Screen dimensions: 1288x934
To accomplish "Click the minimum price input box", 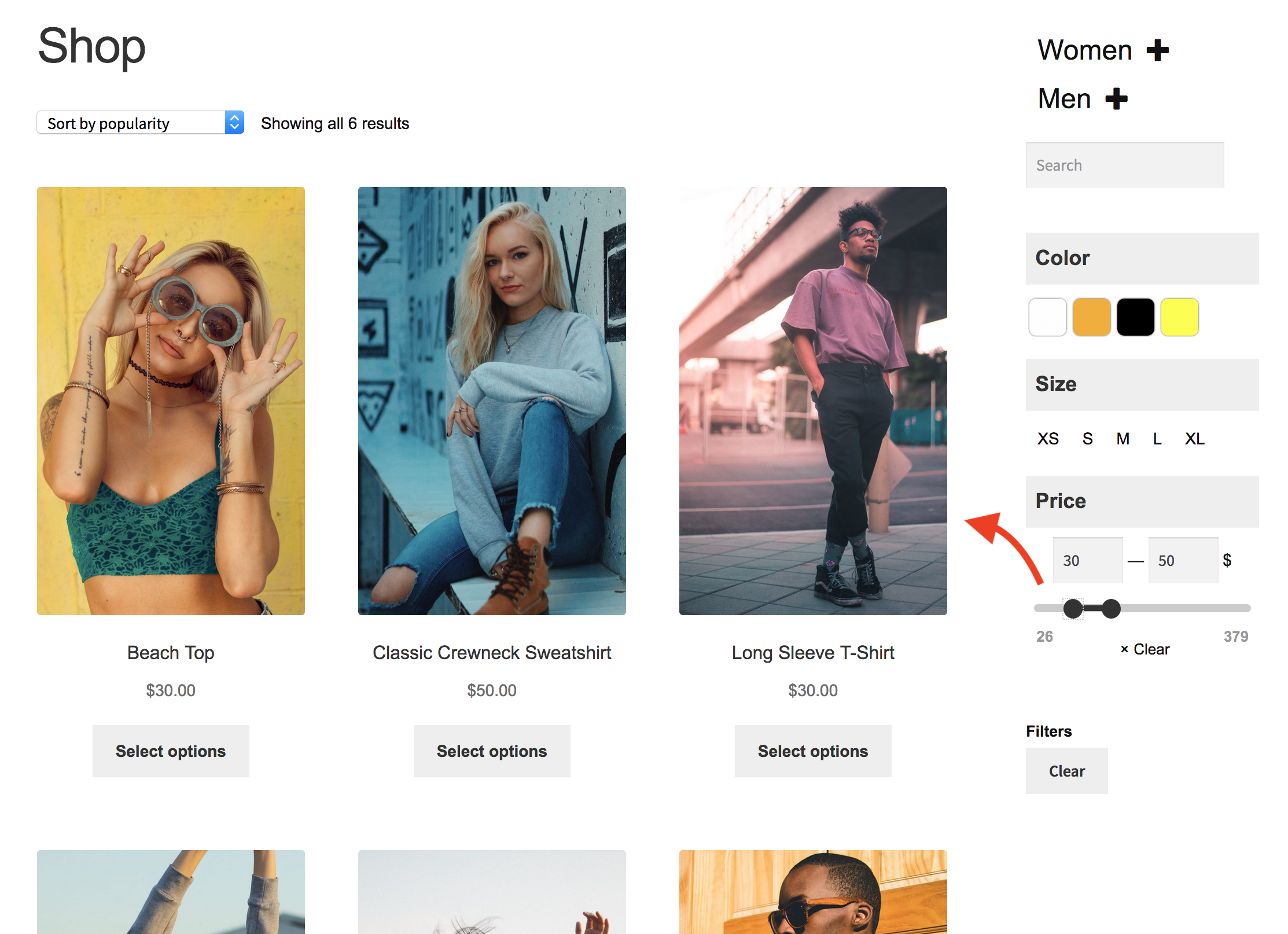I will (1087, 560).
